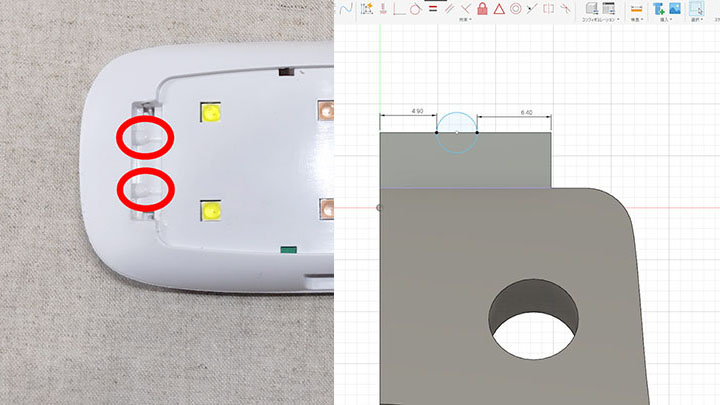This screenshot has width=720, height=405.
Task: Expand the 挿入 insert dropdown
Action: click(x=666, y=20)
